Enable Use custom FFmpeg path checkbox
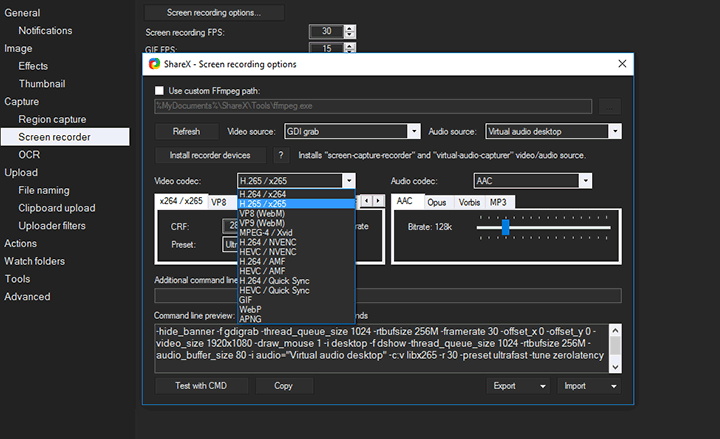 click(x=160, y=90)
